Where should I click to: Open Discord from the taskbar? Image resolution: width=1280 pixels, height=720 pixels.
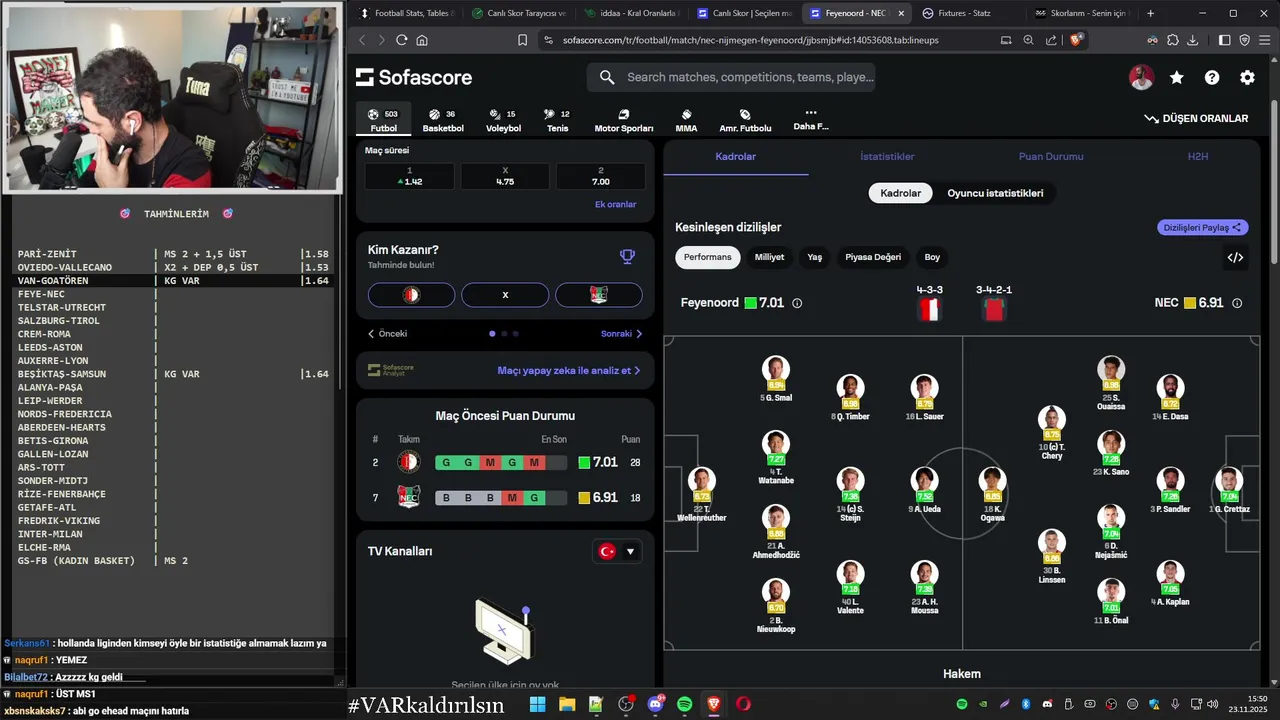pos(656,704)
